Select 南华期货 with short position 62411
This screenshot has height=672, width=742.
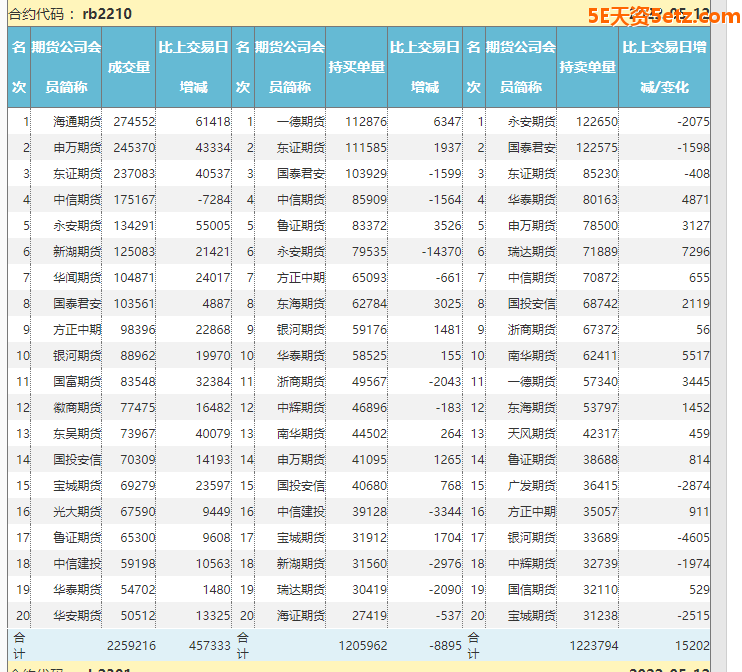point(532,356)
